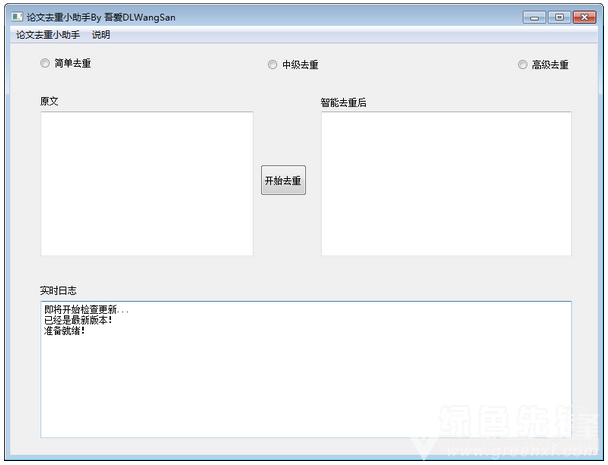The width and height of the screenshot is (608, 465).
Task: Focus the 原文 text input box
Action: point(146,183)
